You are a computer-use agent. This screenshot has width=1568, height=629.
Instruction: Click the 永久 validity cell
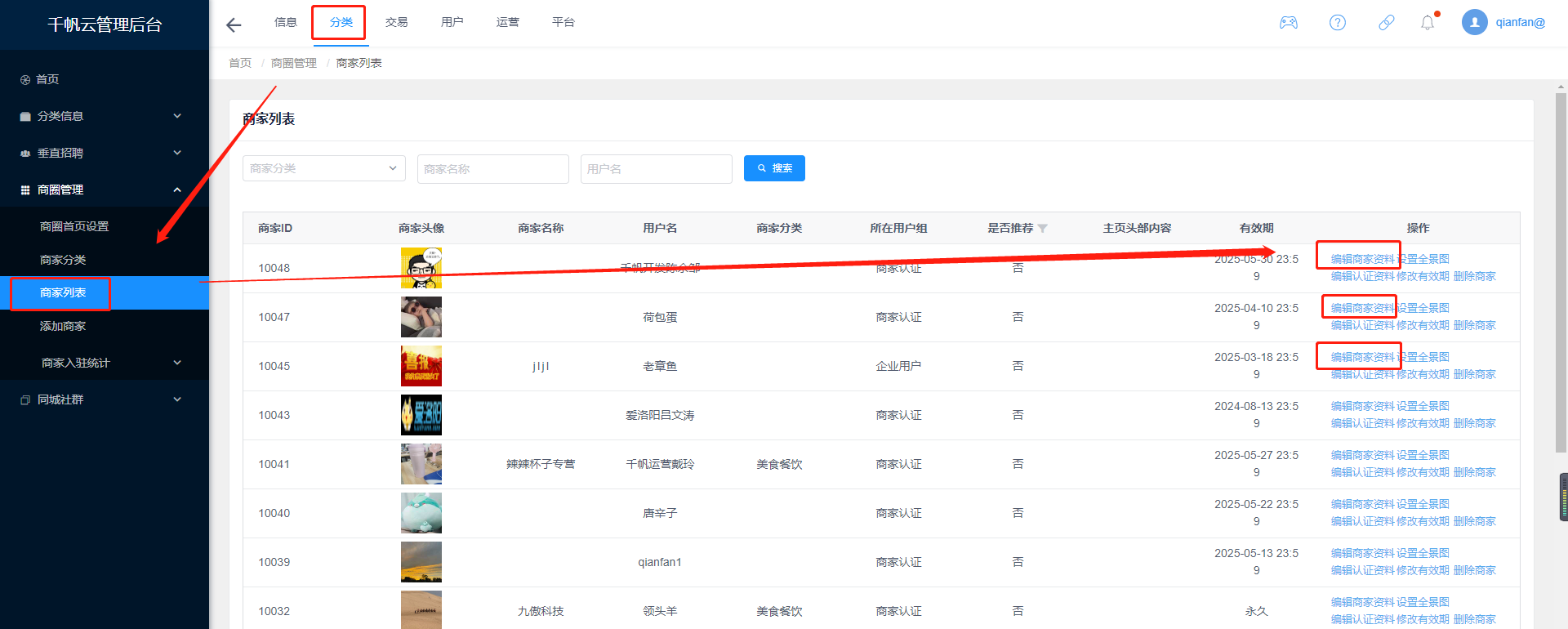[1256, 611]
